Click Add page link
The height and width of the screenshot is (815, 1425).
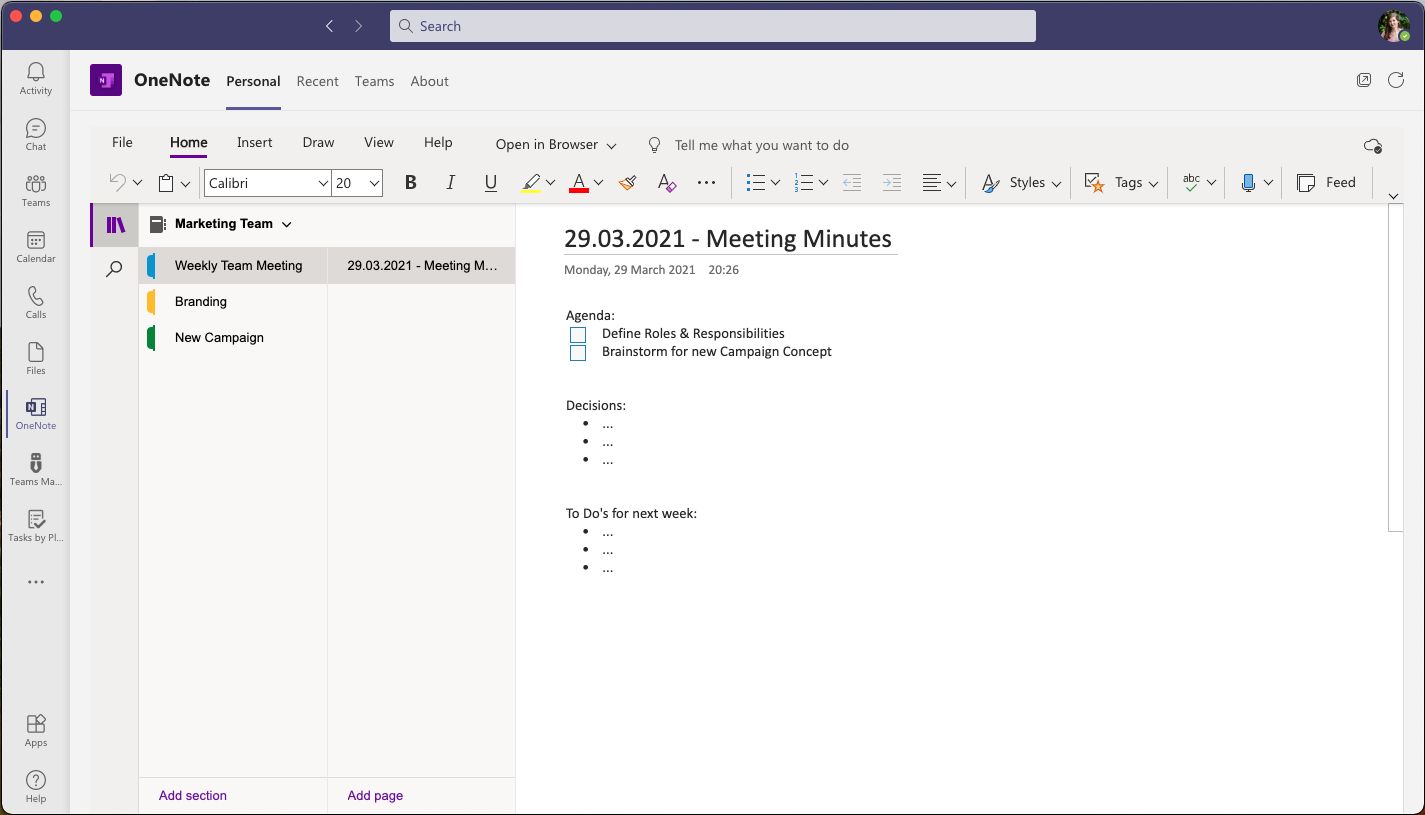tap(375, 796)
